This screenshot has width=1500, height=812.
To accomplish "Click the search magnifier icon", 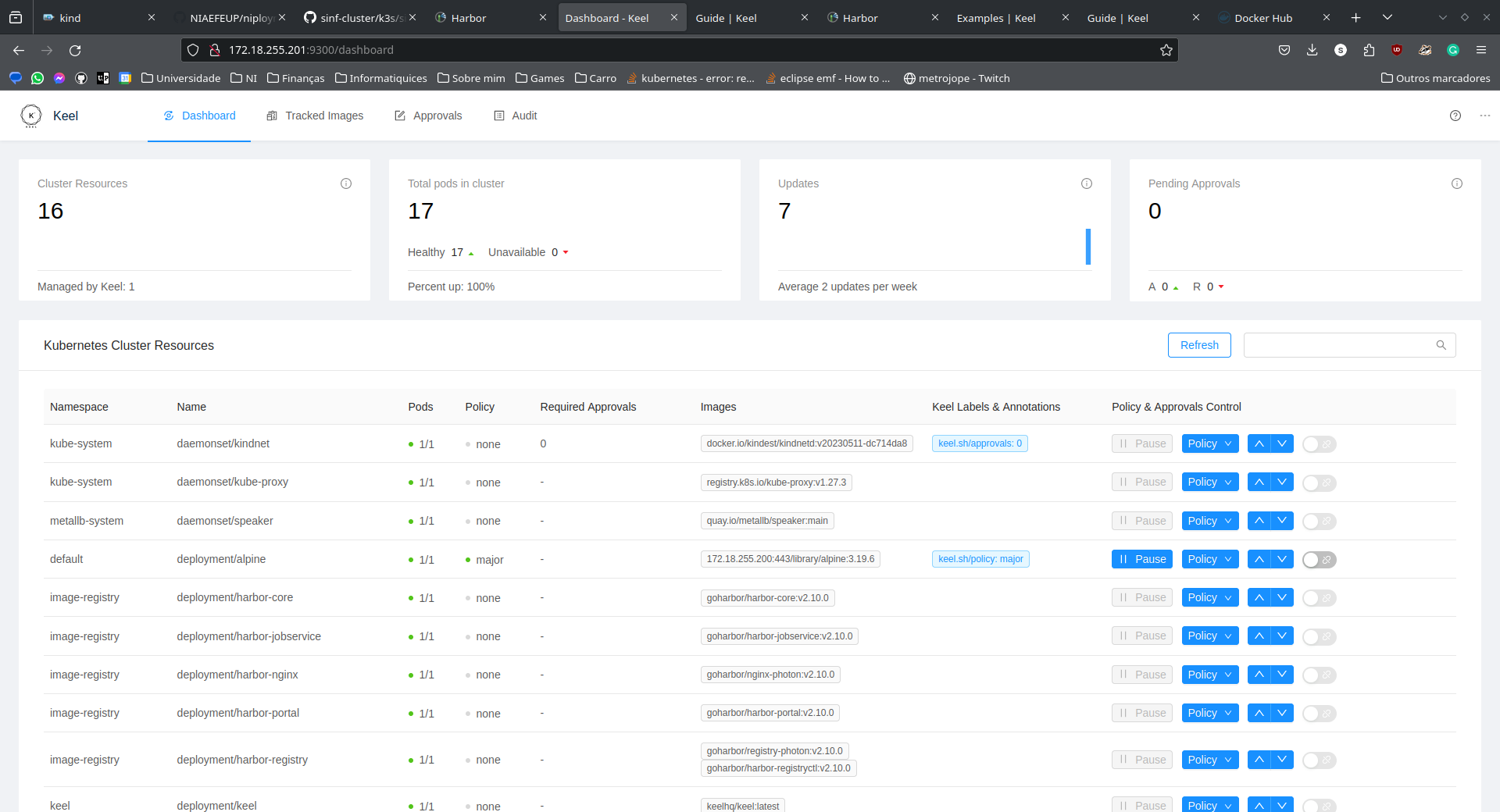I will [x=1441, y=345].
